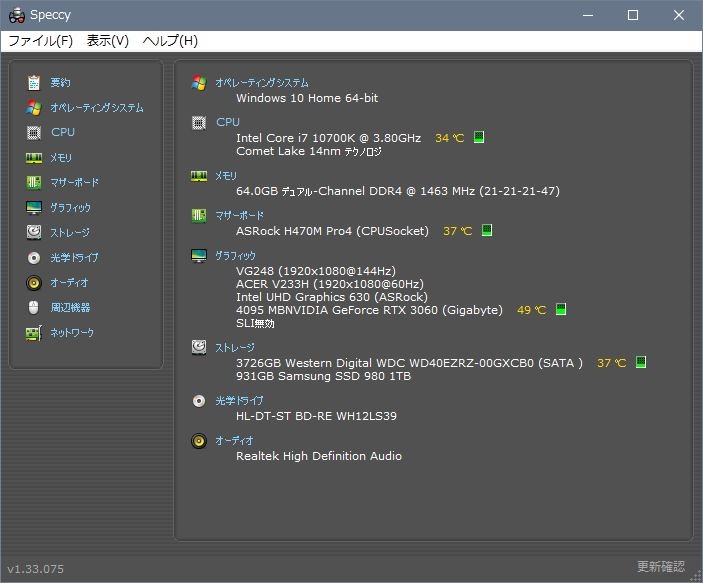Click the Windows 10 Home 64-bit text
703x583 pixels.
tap(307, 98)
